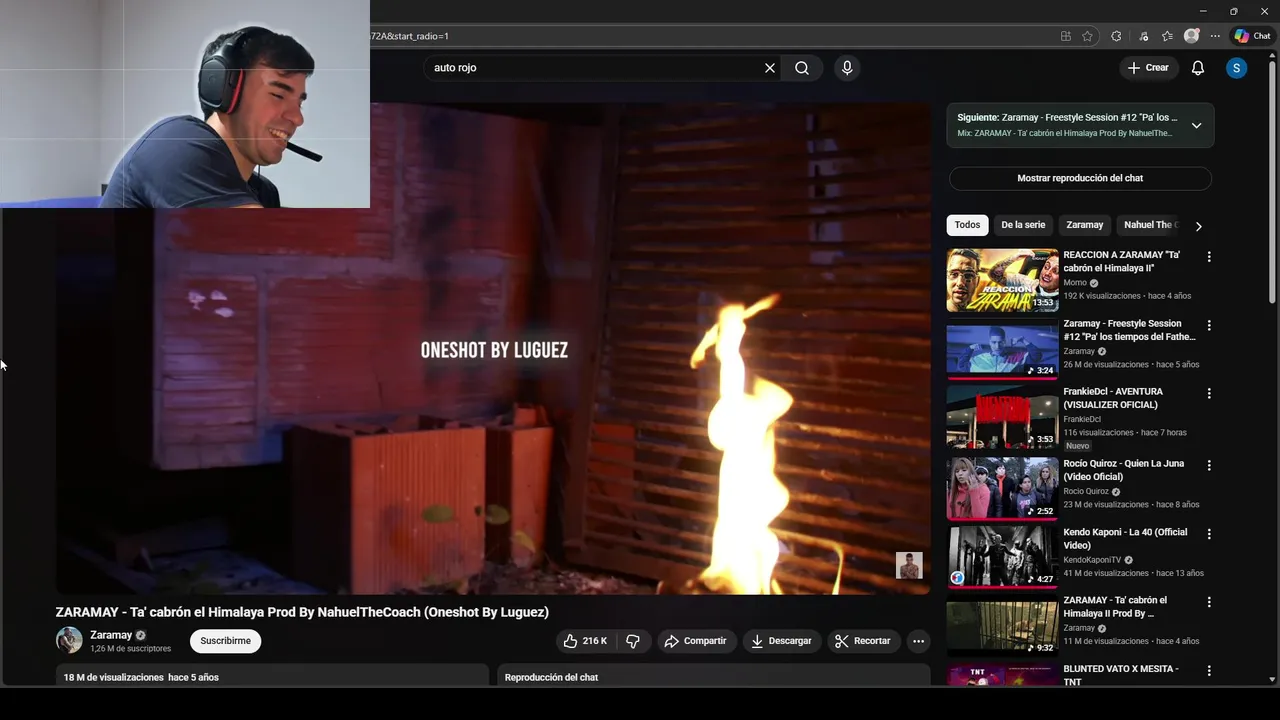The image size is (1280, 720).
Task: Open options for FrankieDcl AVENTURA video
Action: 1209,393
